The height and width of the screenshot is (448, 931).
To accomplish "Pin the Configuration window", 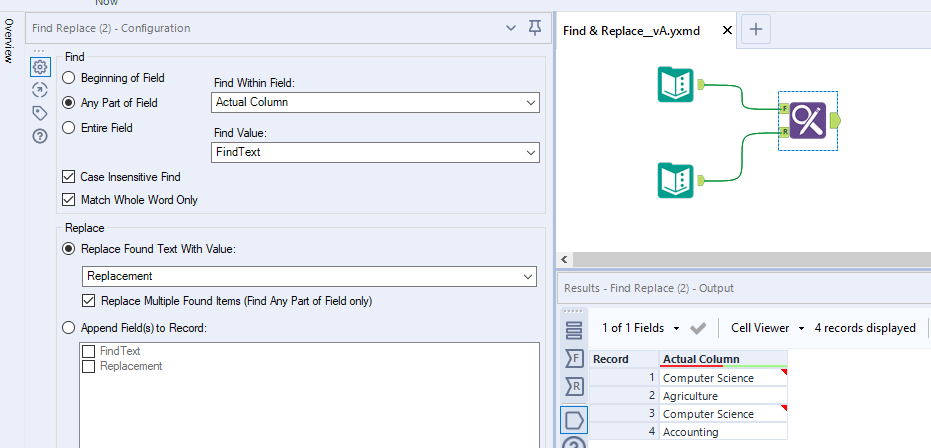I will coord(535,29).
